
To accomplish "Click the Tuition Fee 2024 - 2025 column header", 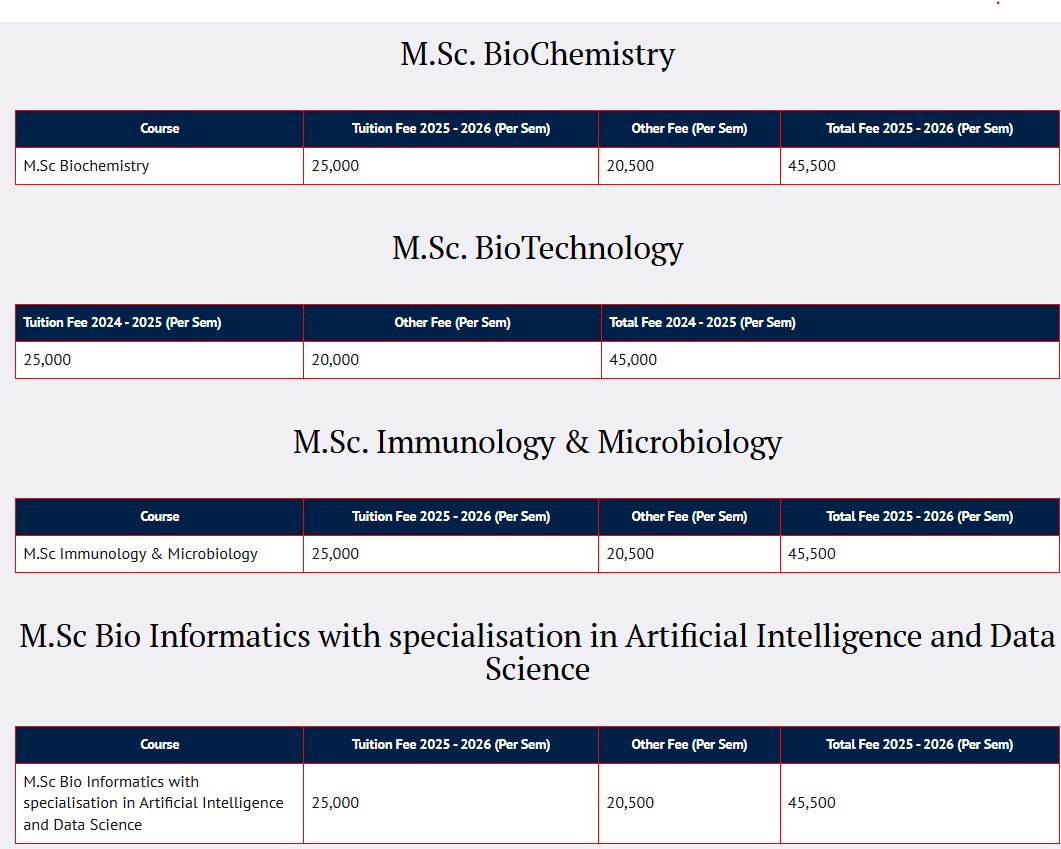I will point(122,323).
